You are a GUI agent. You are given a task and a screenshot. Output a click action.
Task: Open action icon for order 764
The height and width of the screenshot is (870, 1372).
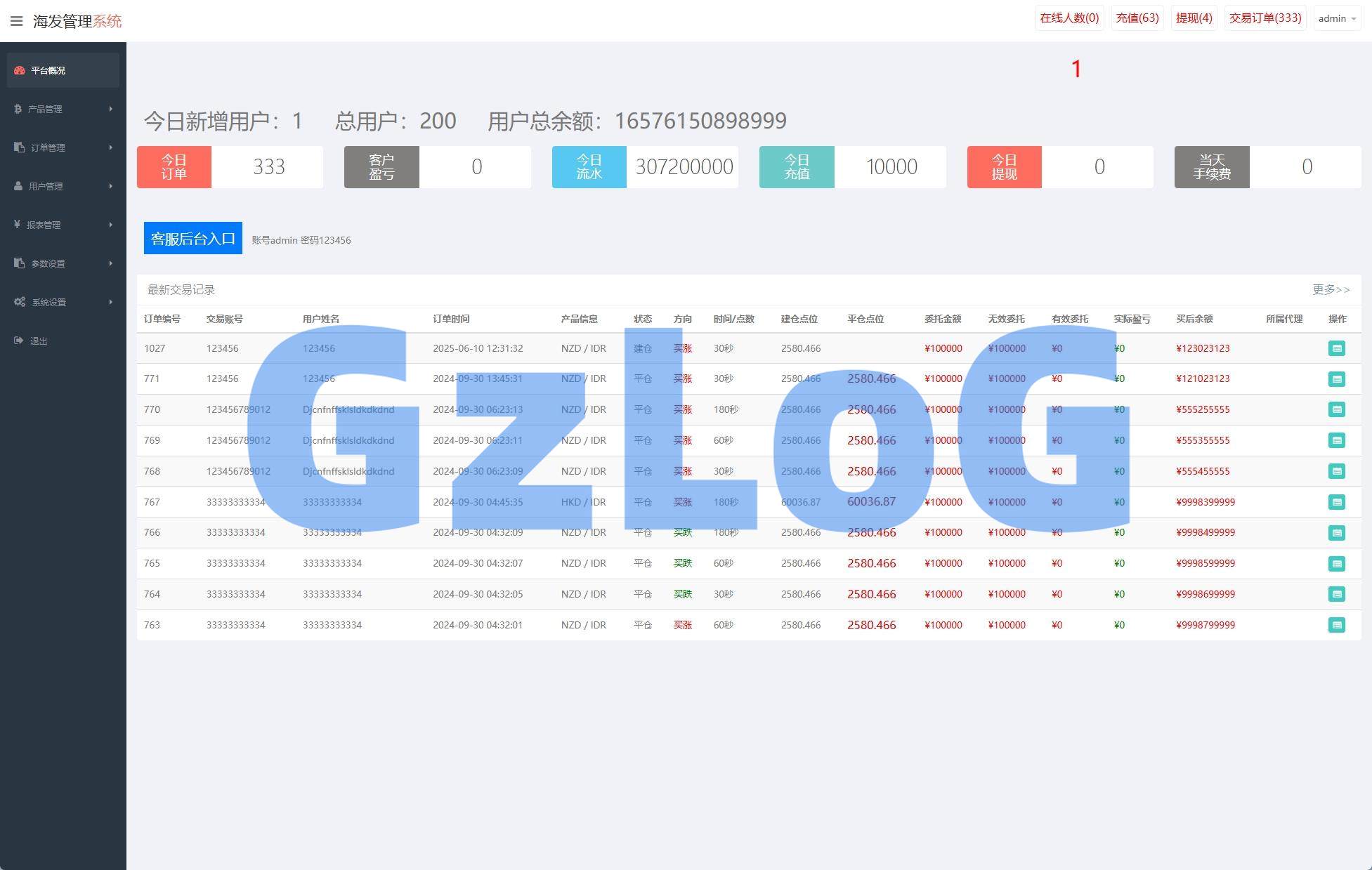1336,594
